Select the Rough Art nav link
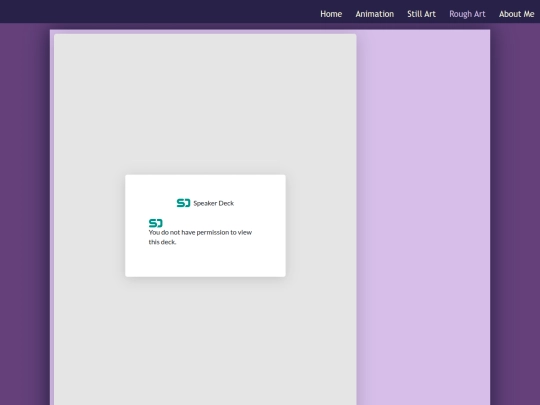The image size is (540, 405). (x=467, y=14)
